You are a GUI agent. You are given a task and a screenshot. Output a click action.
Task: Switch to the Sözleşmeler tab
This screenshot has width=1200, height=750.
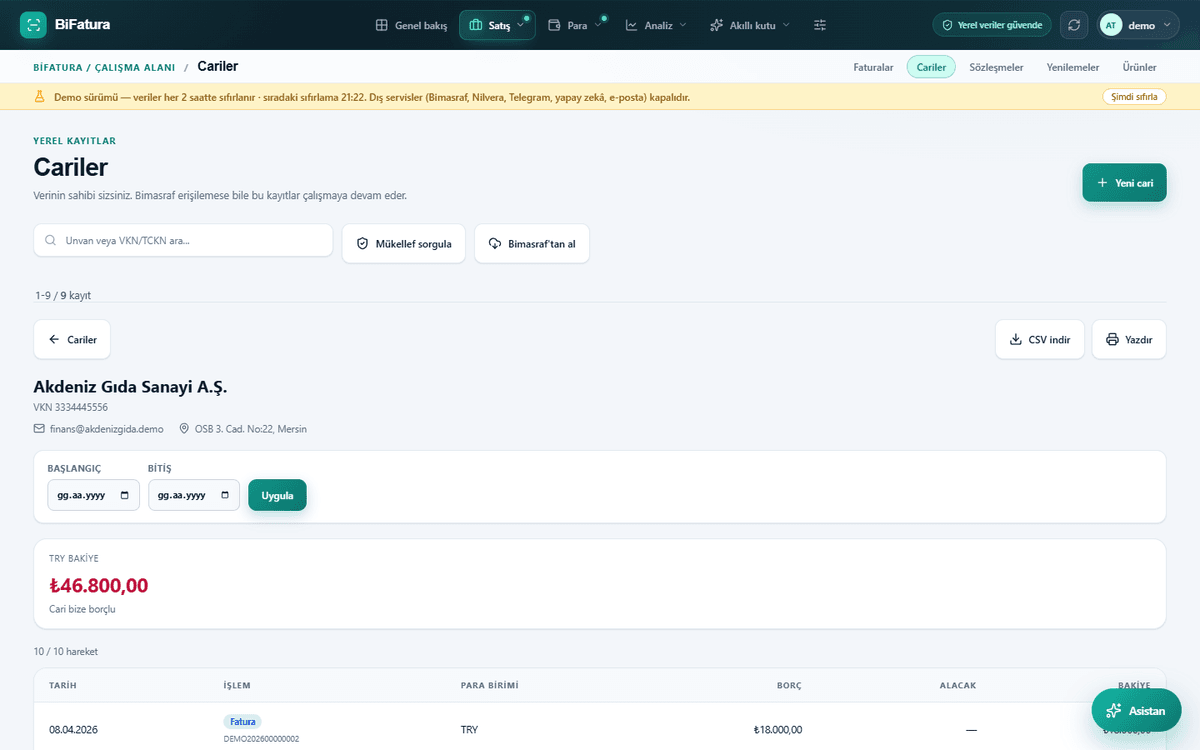tap(996, 67)
